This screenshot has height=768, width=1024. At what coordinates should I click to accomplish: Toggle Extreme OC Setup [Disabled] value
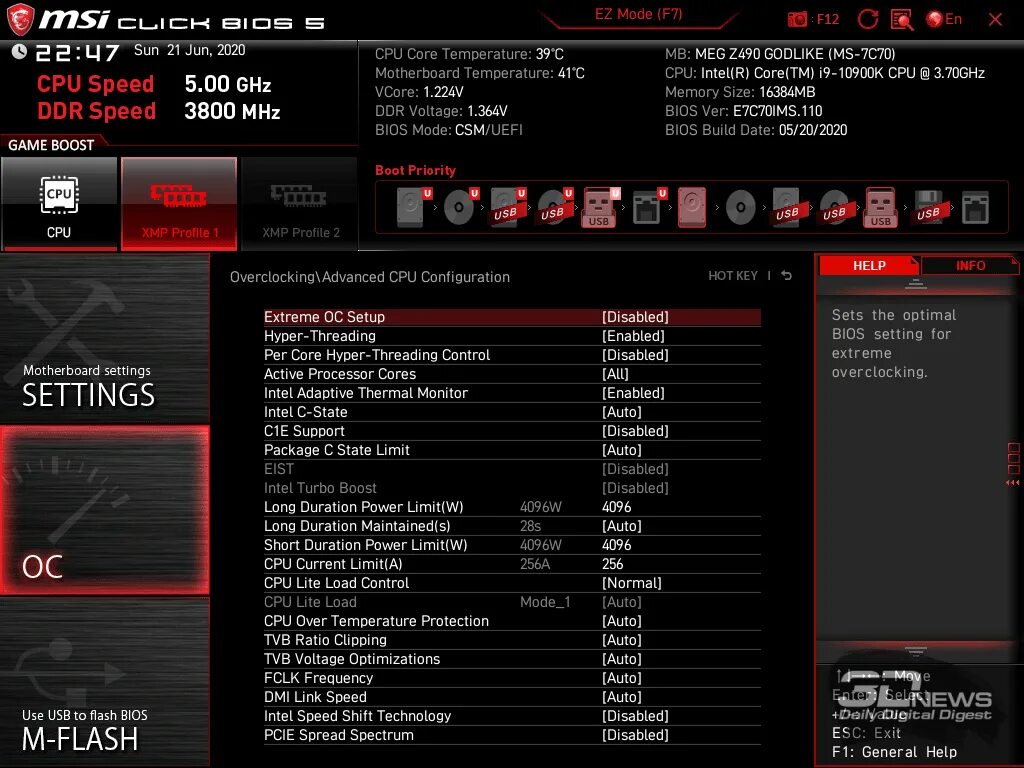coord(635,317)
